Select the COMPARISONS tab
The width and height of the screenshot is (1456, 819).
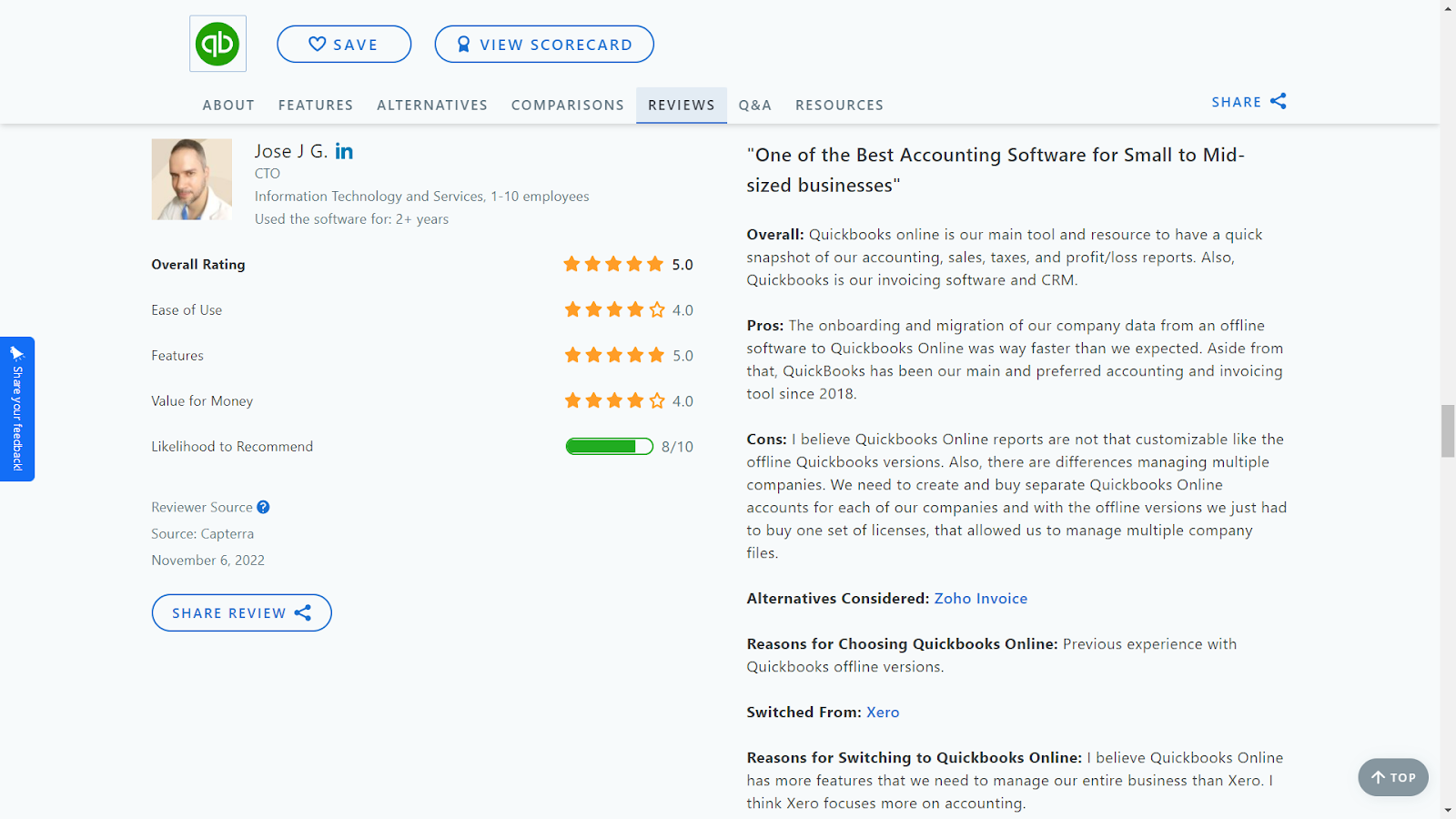[x=568, y=105]
